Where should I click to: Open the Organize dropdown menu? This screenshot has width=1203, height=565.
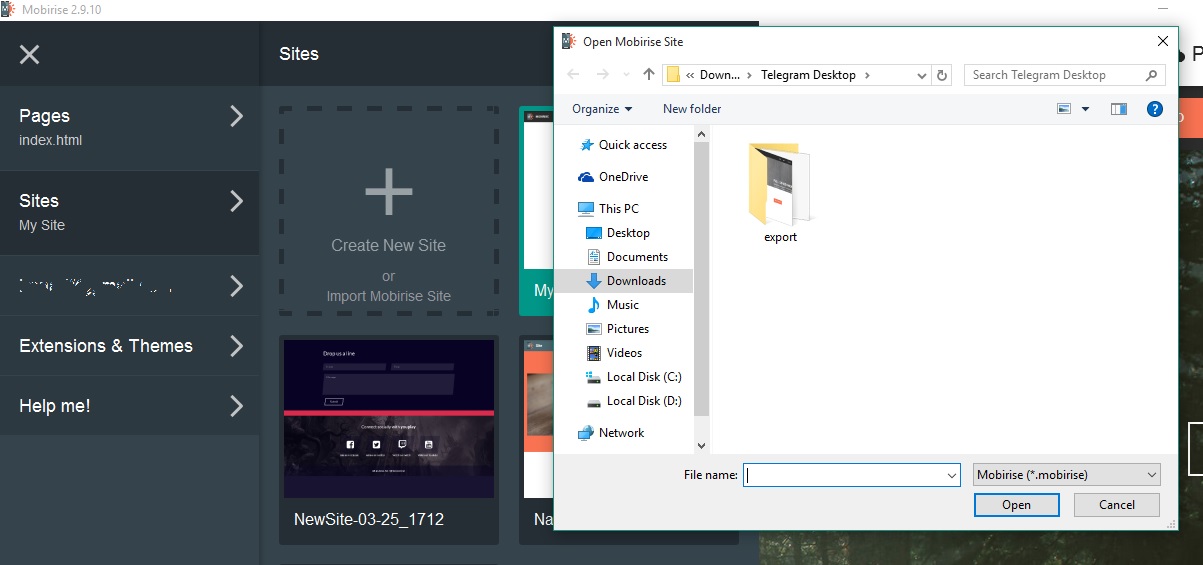click(x=602, y=109)
